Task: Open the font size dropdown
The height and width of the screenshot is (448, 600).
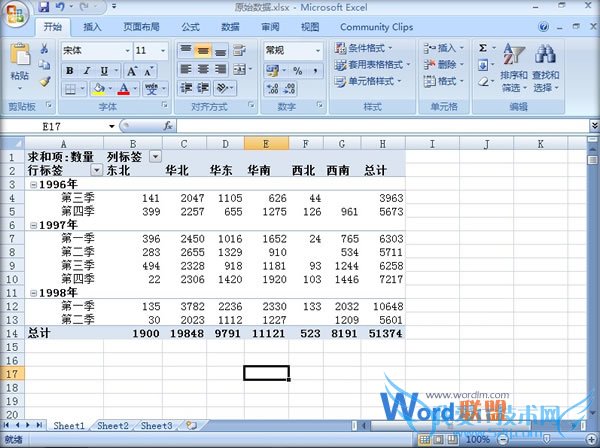Action: point(163,51)
